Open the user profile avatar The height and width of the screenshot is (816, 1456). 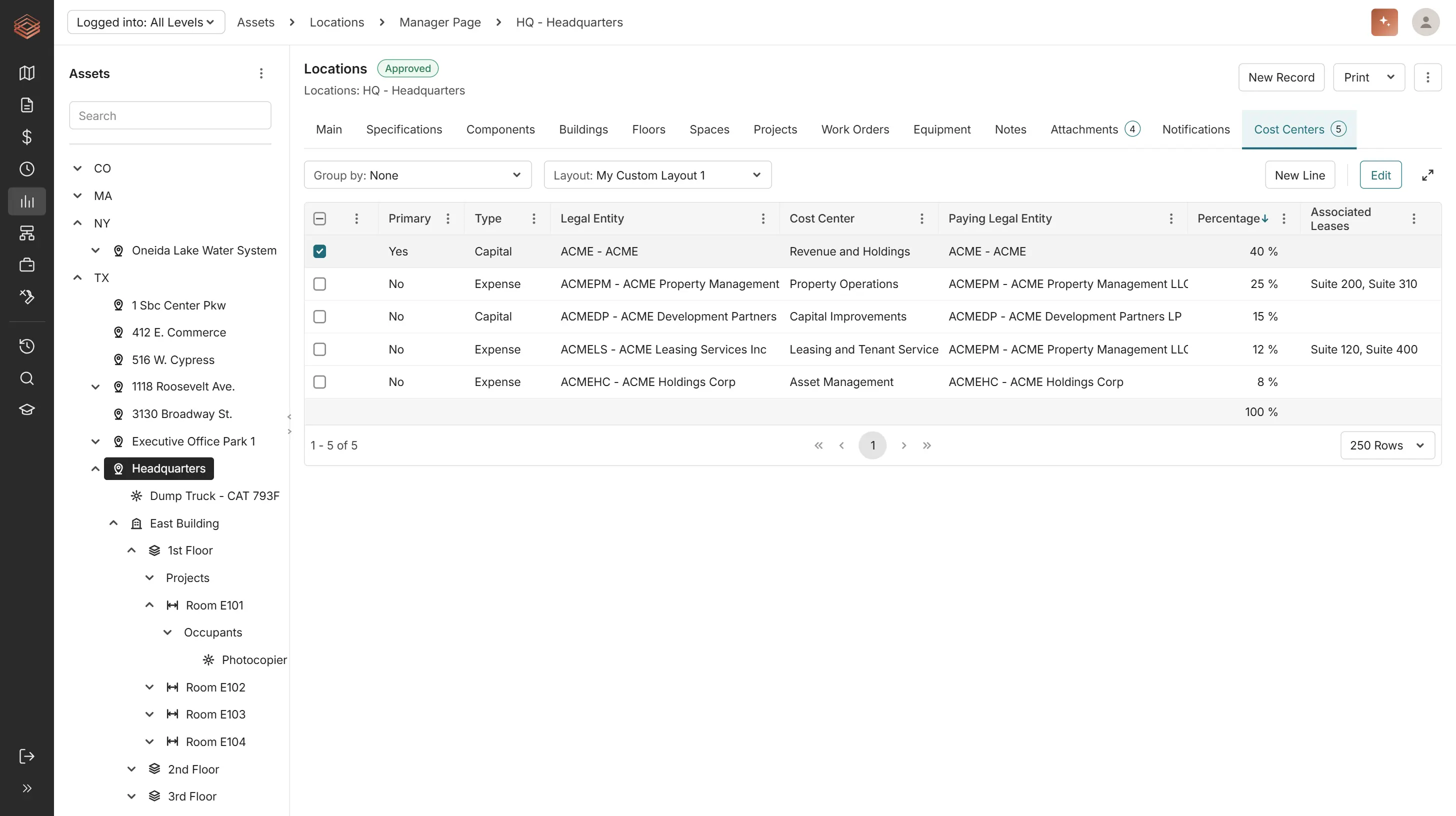coord(1425,22)
